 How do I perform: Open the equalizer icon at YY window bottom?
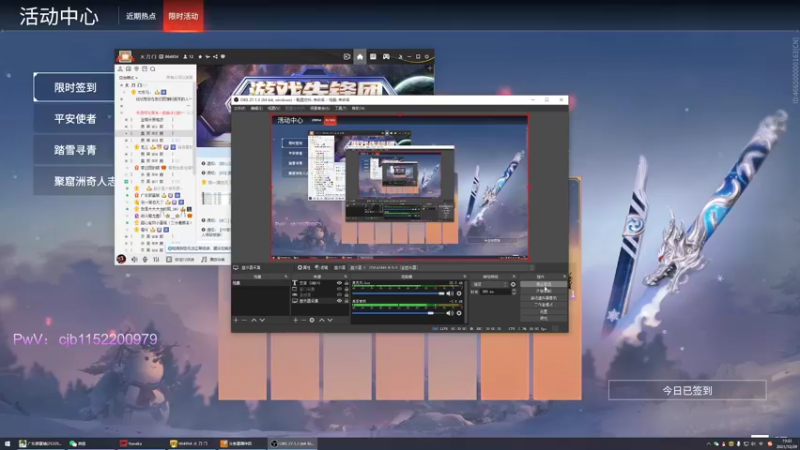(x=156, y=259)
